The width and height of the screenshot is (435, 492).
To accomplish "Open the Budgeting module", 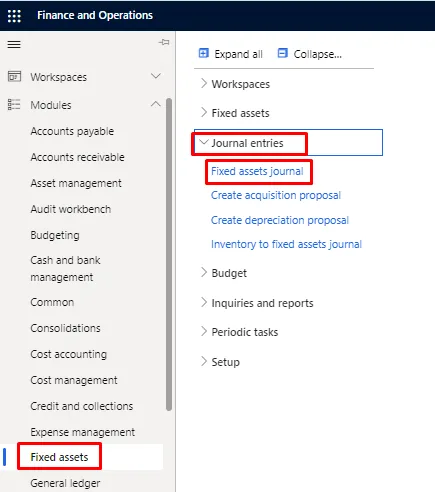I will (x=55, y=235).
